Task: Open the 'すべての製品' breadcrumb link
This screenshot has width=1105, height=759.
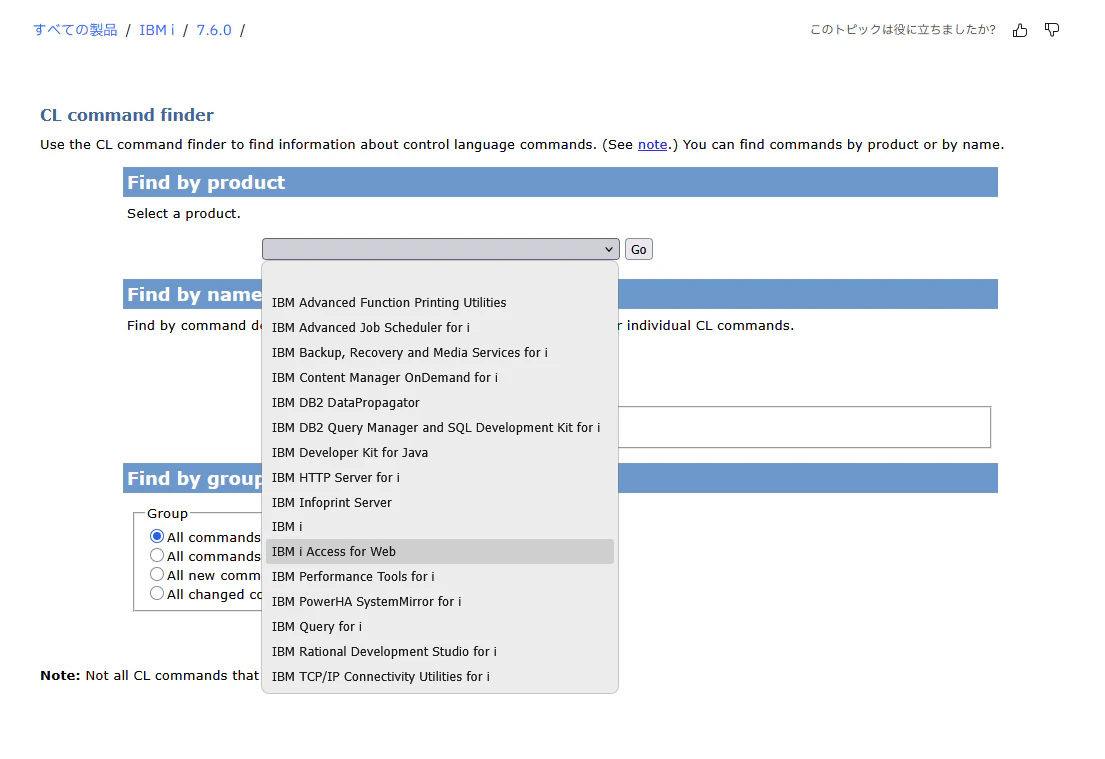Action: click(x=75, y=30)
